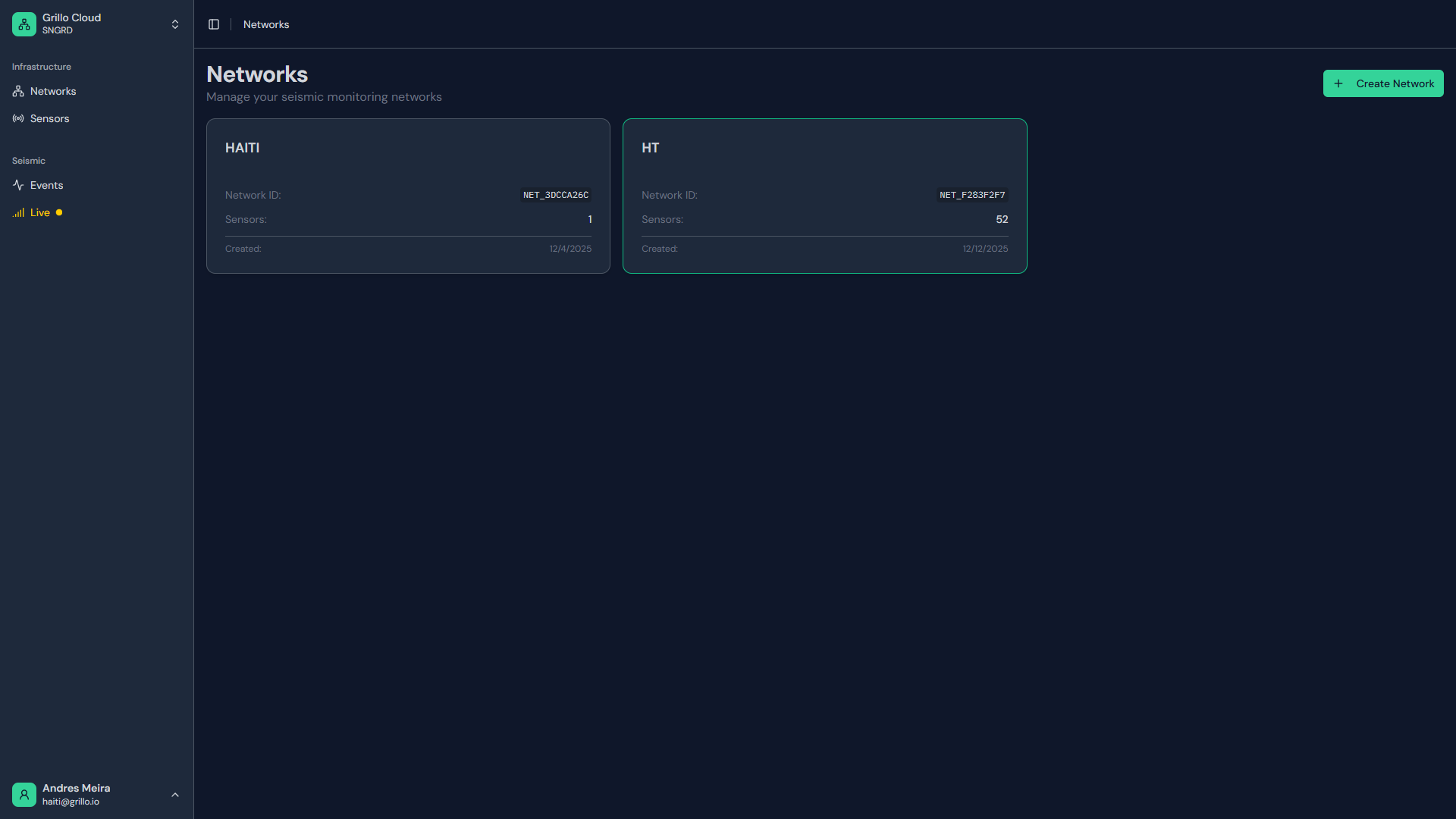Click the plus icon on Create Network
Image resolution: width=1456 pixels, height=819 pixels.
[x=1338, y=83]
